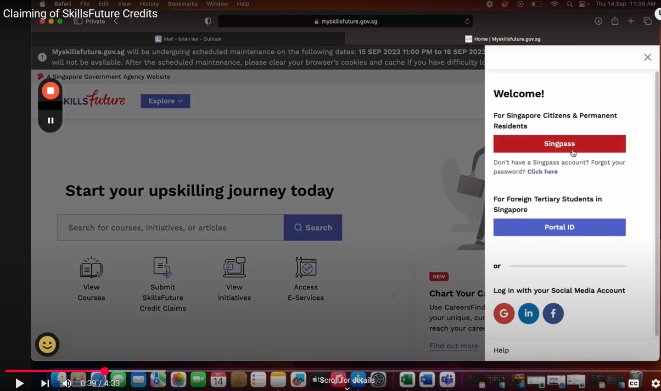Mute the video volume speaker icon

pos(66,383)
